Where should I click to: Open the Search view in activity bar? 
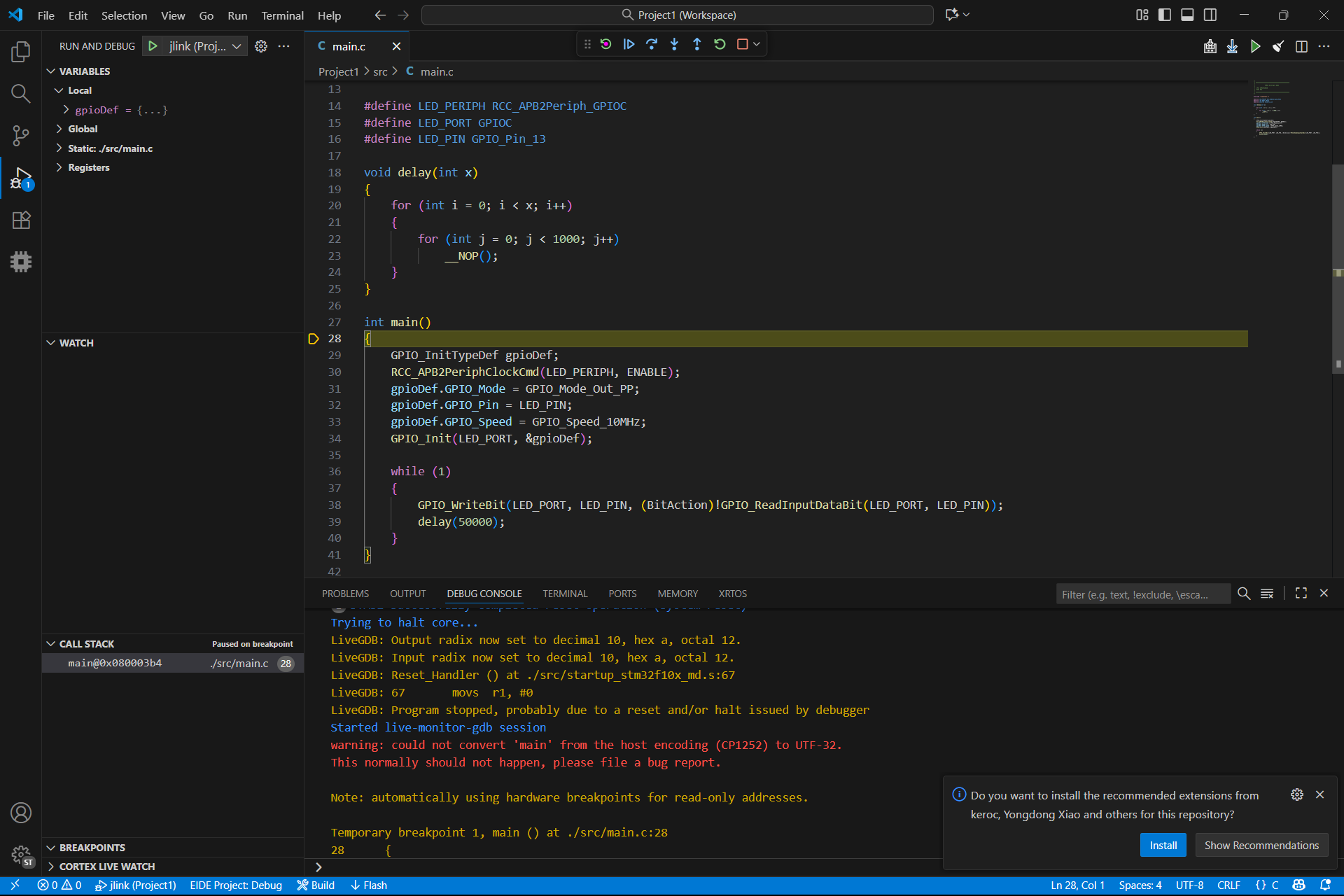click(21, 93)
